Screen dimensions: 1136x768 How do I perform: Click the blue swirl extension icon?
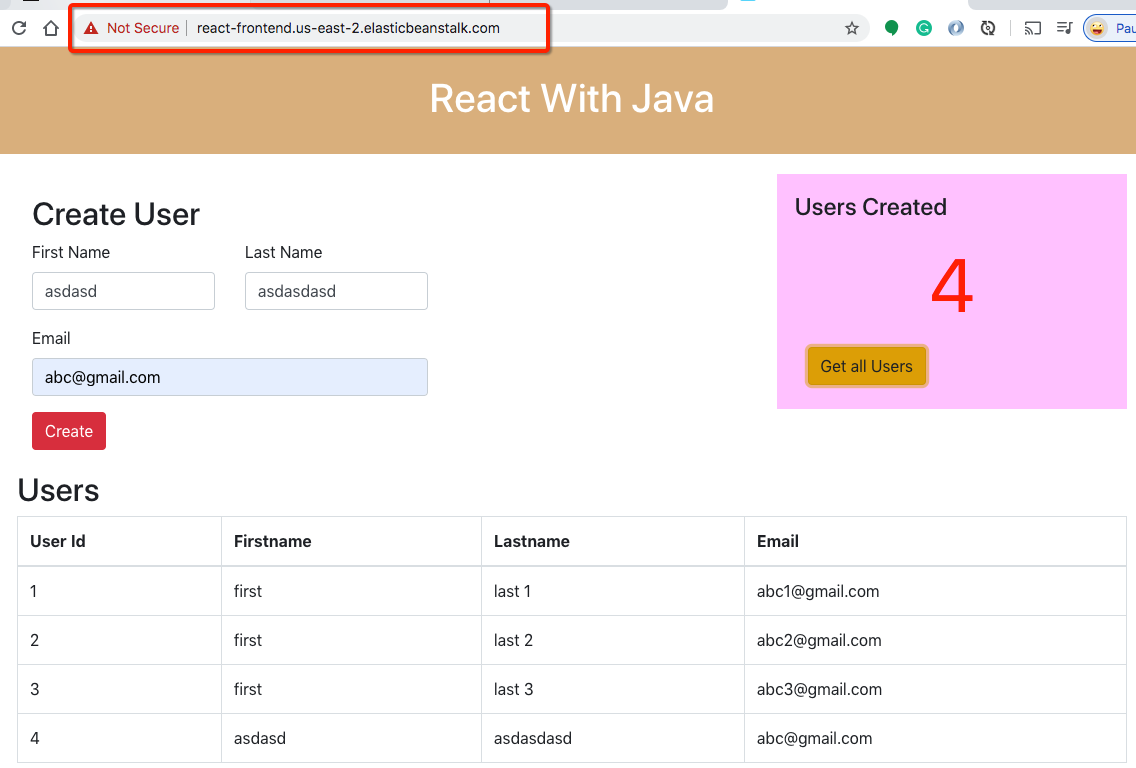[x=955, y=28]
